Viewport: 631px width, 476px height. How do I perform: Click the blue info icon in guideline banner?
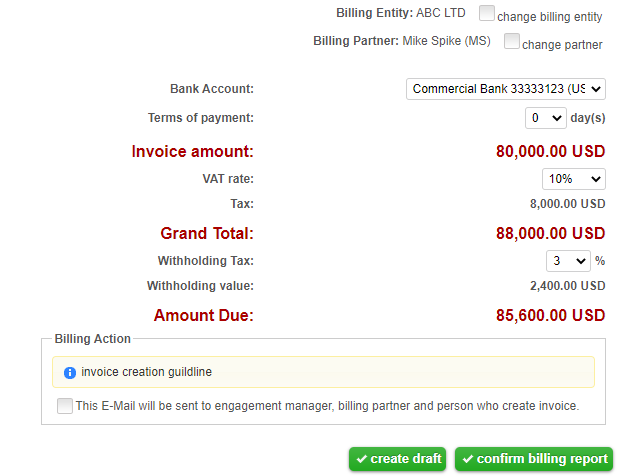(70, 373)
